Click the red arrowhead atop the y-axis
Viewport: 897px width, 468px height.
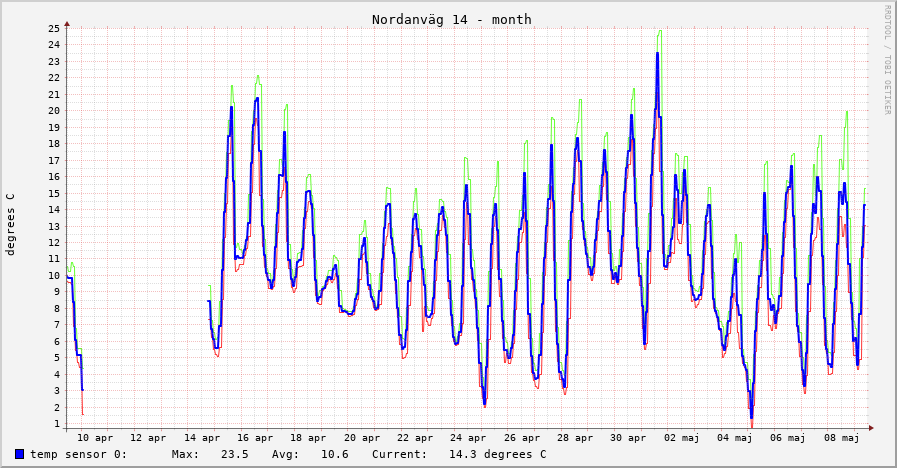[x=67, y=24]
